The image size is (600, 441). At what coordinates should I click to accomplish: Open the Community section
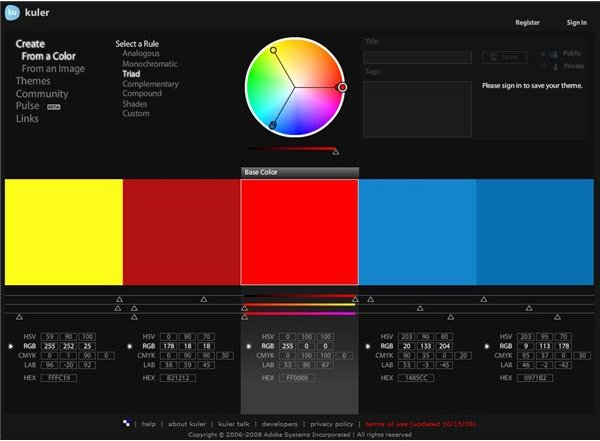click(x=42, y=94)
